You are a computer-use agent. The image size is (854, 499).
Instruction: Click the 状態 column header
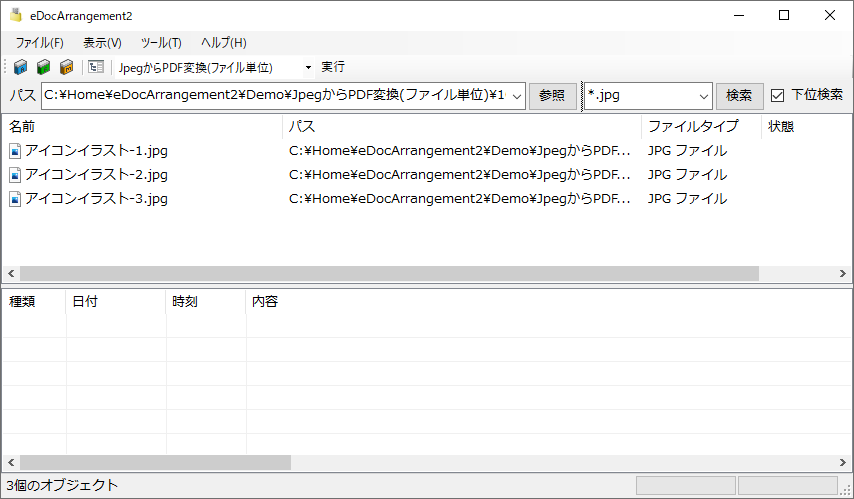tap(807, 126)
